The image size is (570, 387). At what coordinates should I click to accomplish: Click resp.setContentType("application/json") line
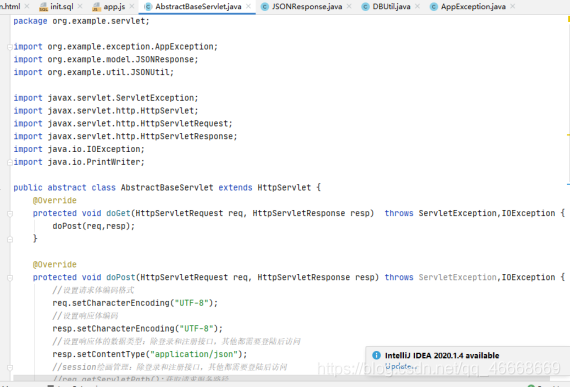(149, 354)
